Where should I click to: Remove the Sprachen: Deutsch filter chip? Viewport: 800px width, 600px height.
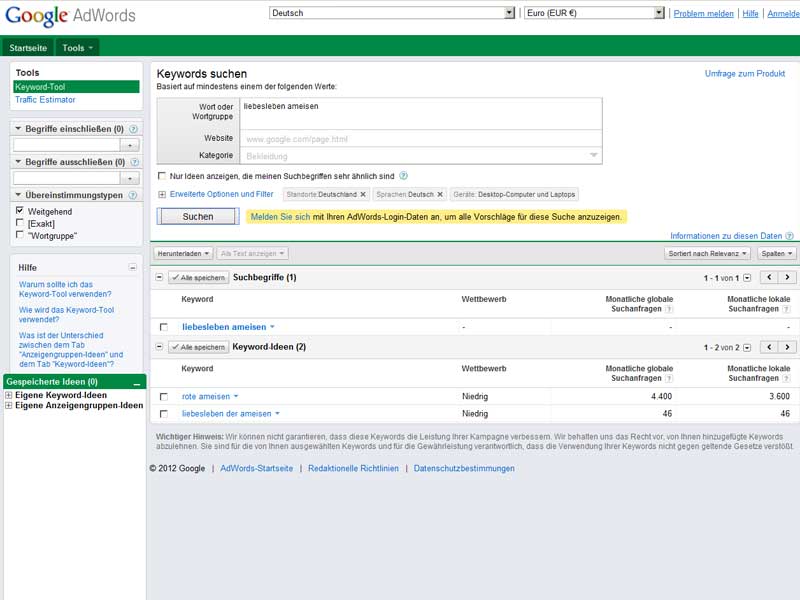coord(440,194)
